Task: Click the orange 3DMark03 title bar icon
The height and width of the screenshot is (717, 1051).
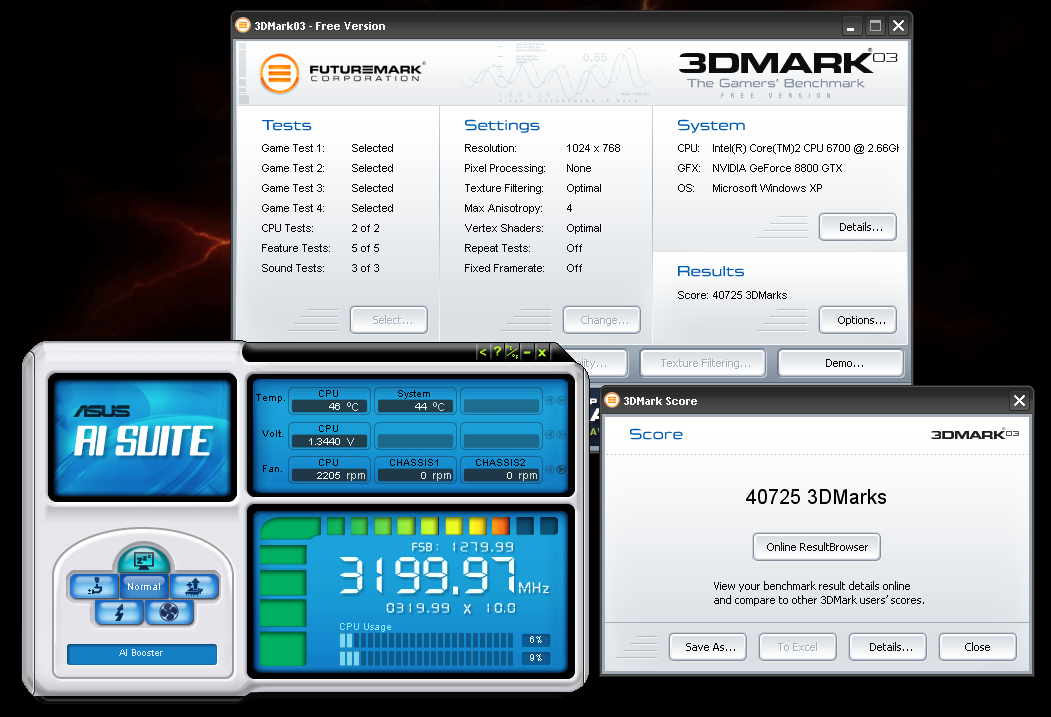Action: [x=243, y=25]
